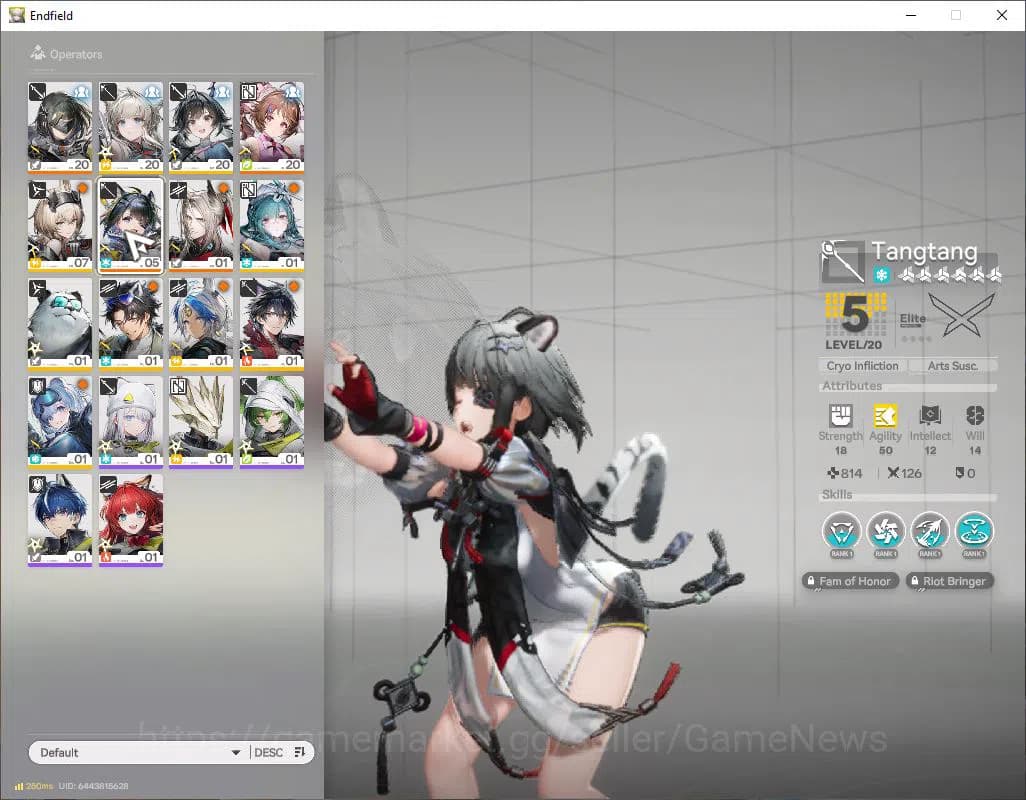The image size is (1026, 800).
Task: Click the defense shield icon beside 0
Action: click(x=959, y=472)
